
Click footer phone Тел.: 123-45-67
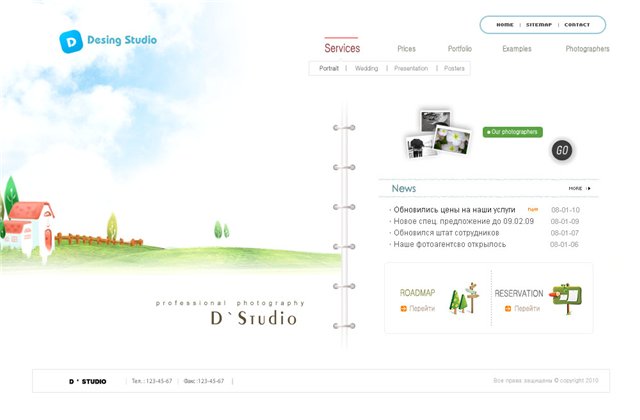(x=152, y=381)
